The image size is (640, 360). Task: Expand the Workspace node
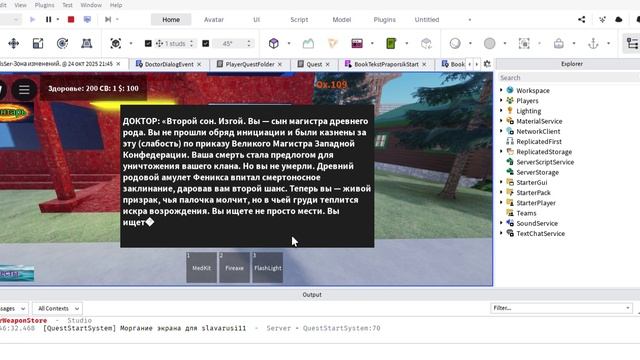(501, 90)
